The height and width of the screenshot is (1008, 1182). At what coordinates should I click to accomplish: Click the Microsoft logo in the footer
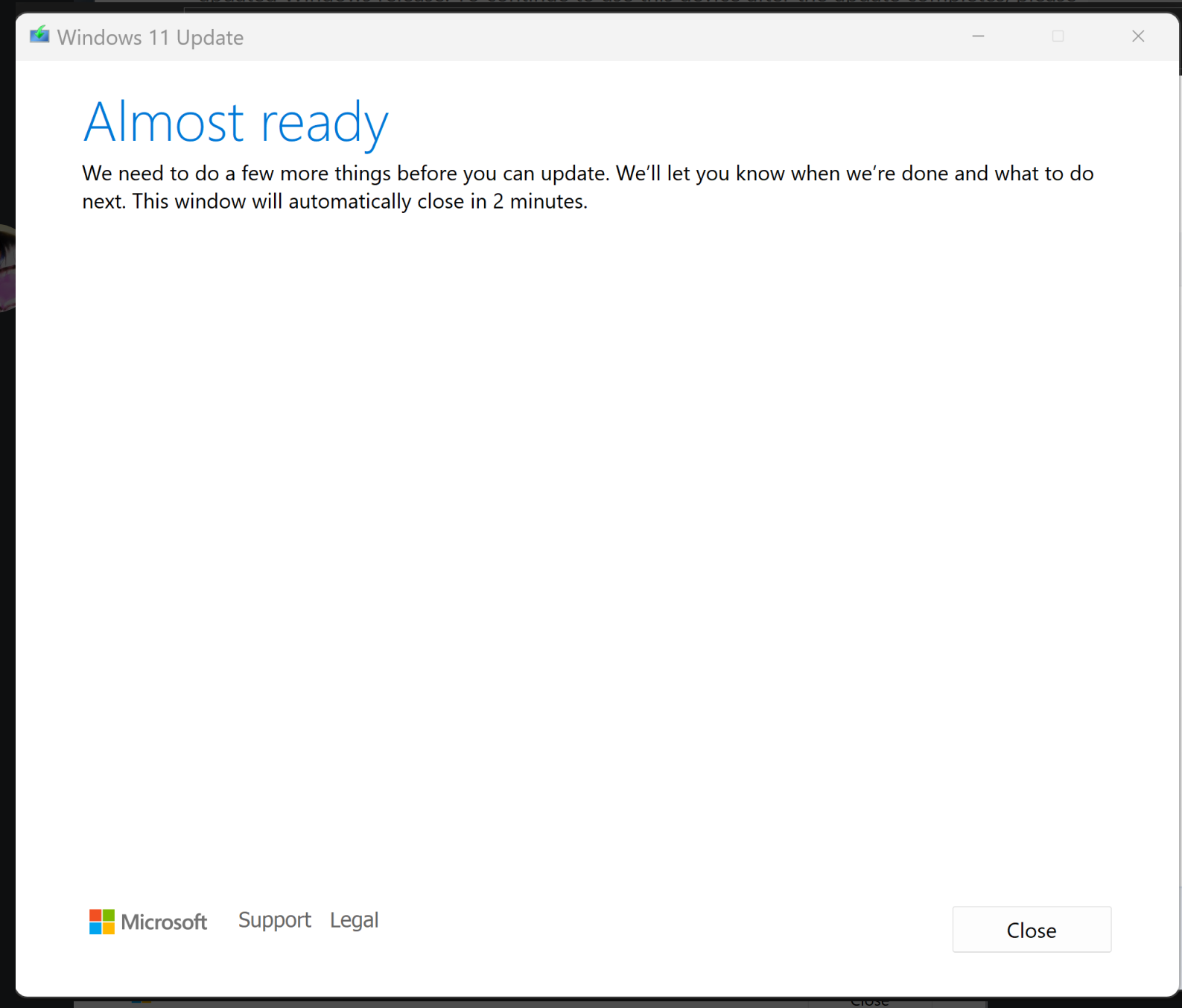coord(148,922)
